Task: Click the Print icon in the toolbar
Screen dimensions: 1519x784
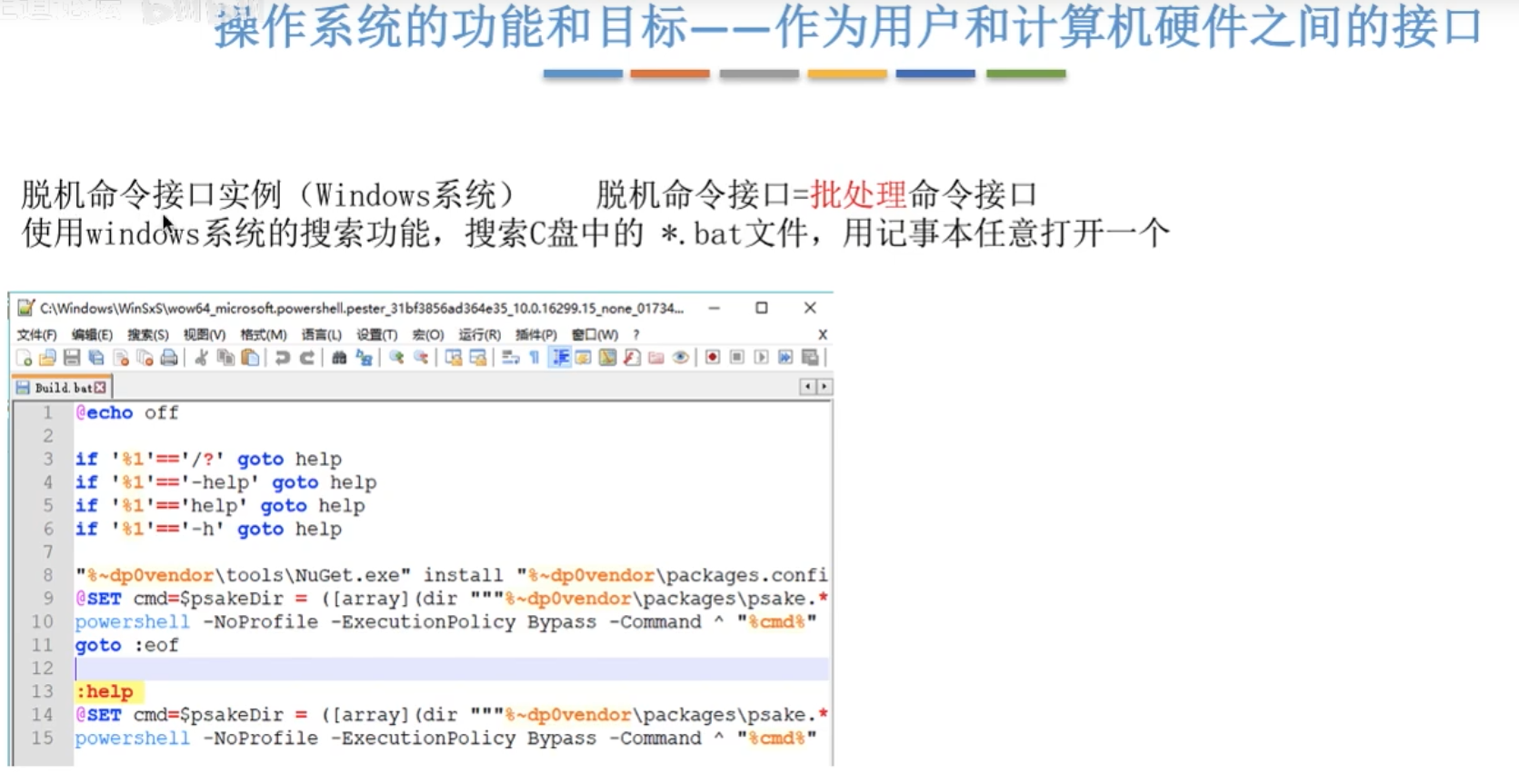Action: (x=169, y=358)
